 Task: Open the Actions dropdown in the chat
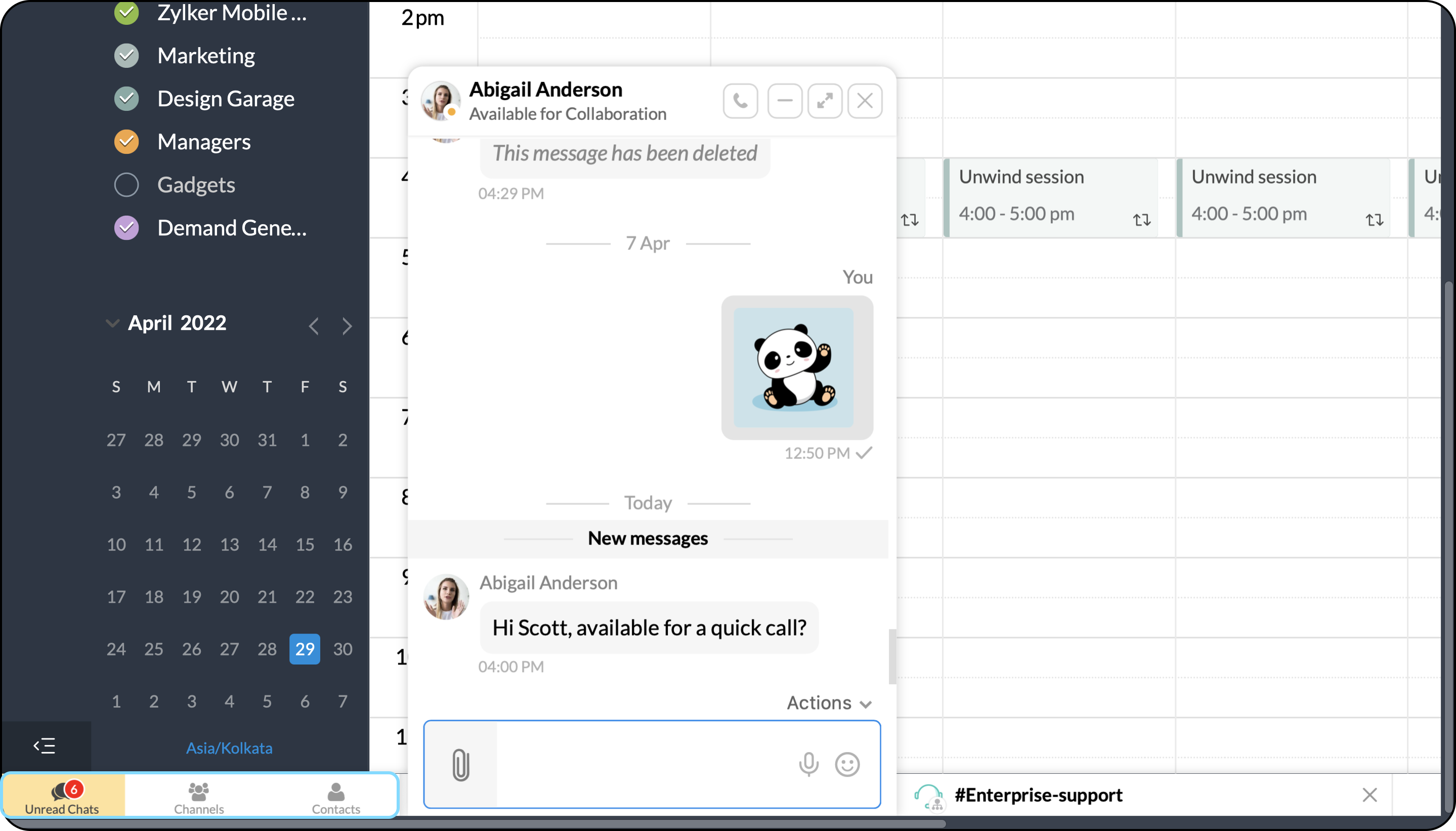828,702
